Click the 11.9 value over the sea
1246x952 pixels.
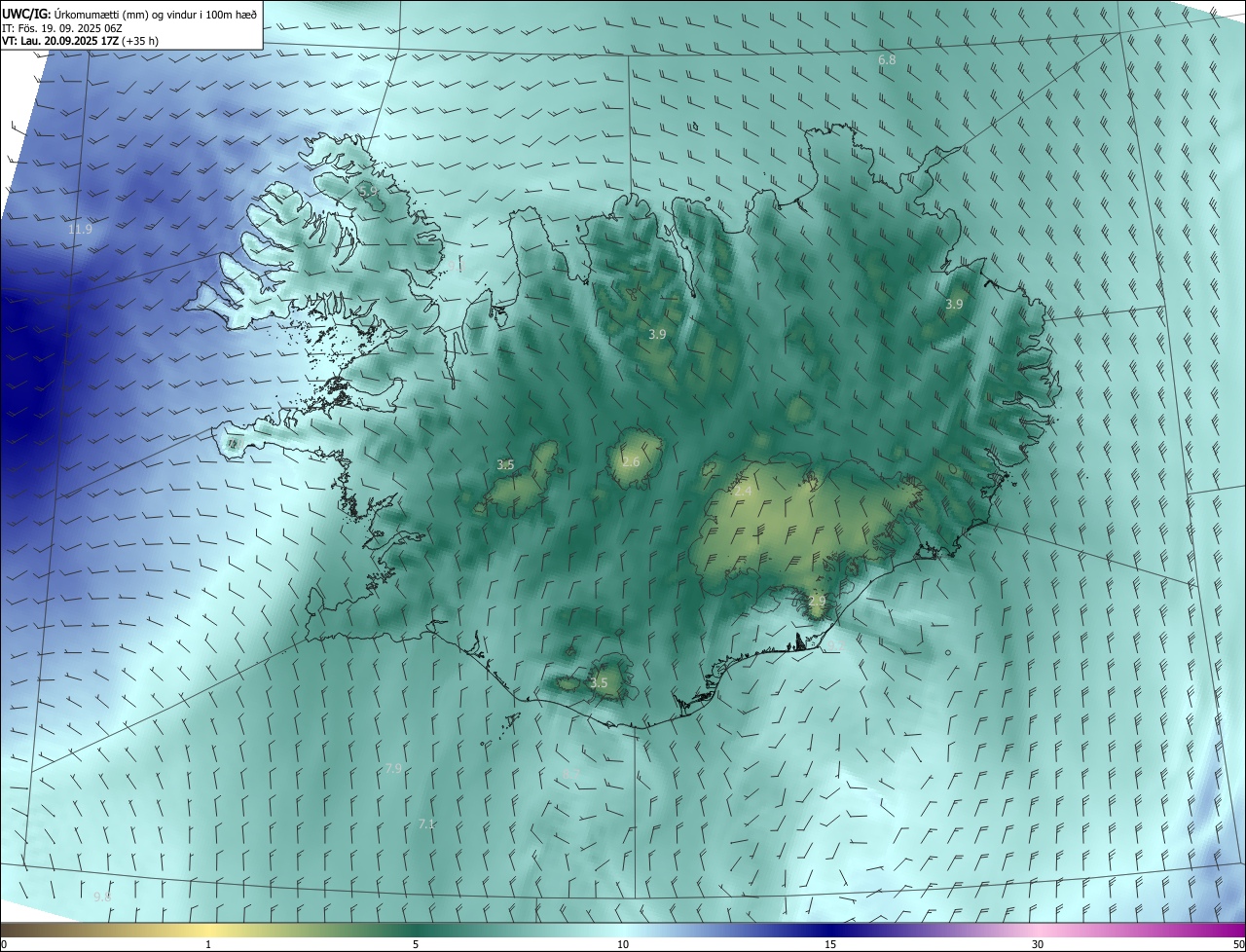(81, 230)
